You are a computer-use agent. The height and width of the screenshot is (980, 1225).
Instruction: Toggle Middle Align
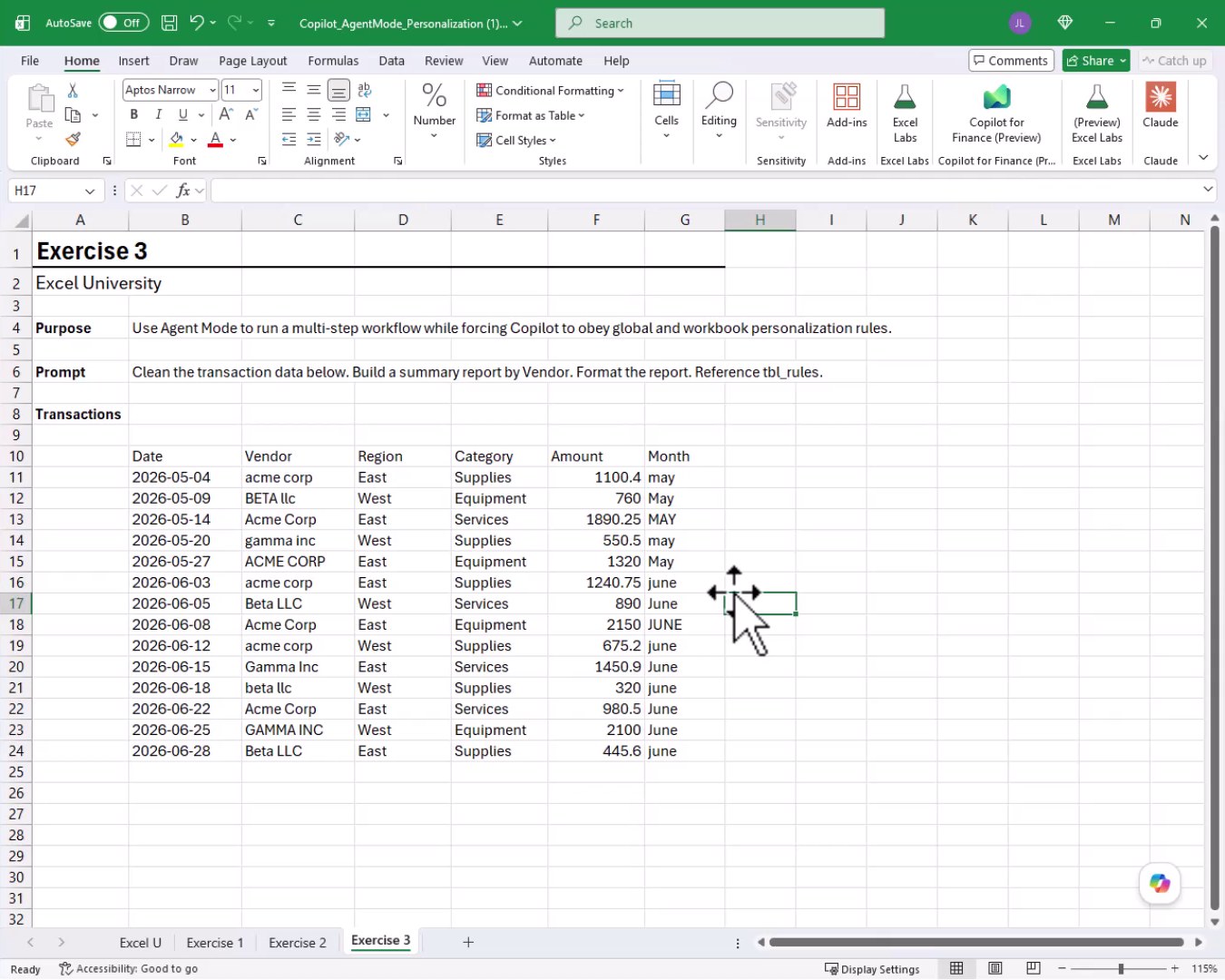[313, 90]
